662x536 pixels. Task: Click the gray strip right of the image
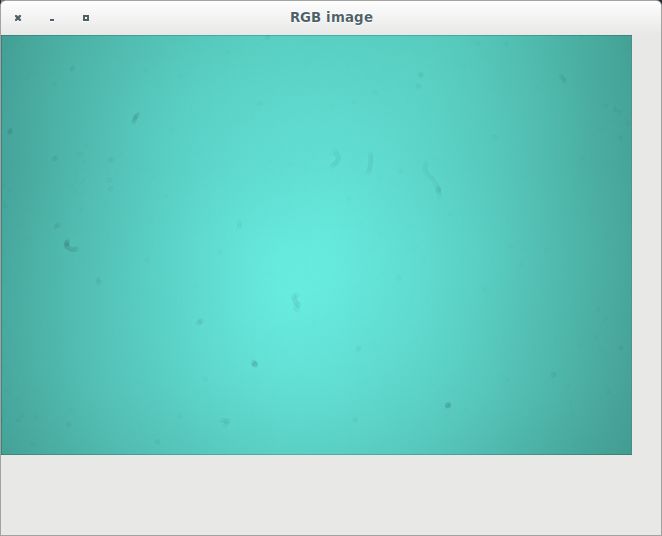646,250
